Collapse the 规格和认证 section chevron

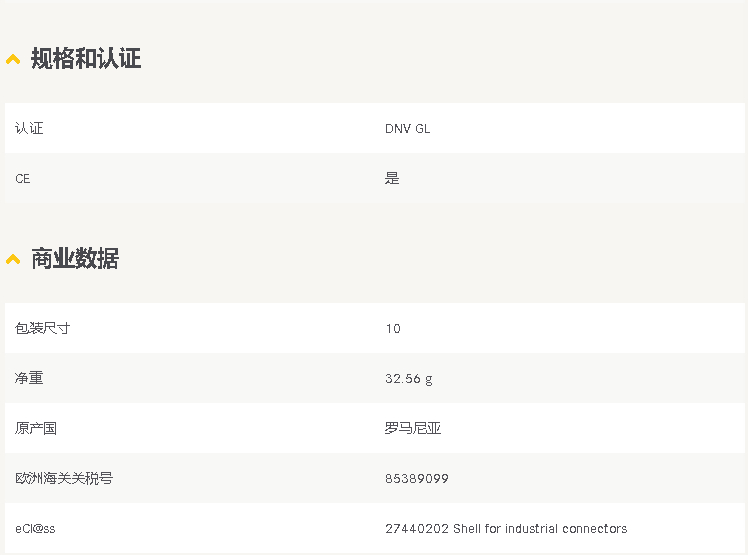click(13, 59)
